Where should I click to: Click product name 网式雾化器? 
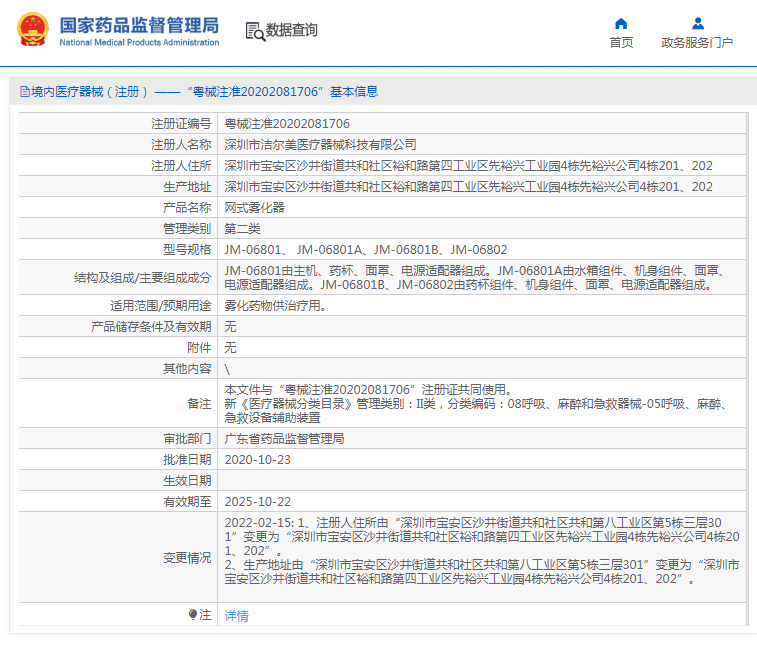click(x=254, y=208)
